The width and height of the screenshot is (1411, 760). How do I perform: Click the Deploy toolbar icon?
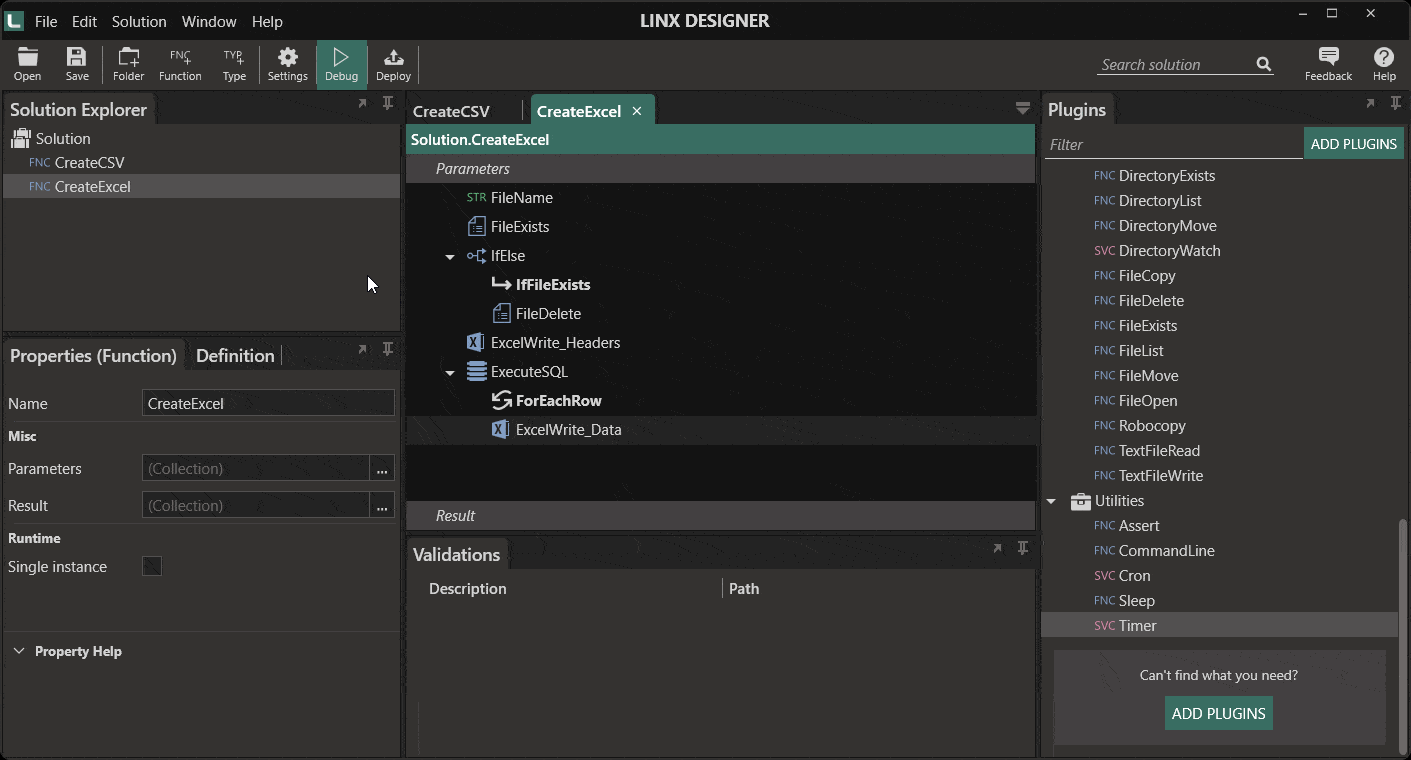tap(393, 64)
